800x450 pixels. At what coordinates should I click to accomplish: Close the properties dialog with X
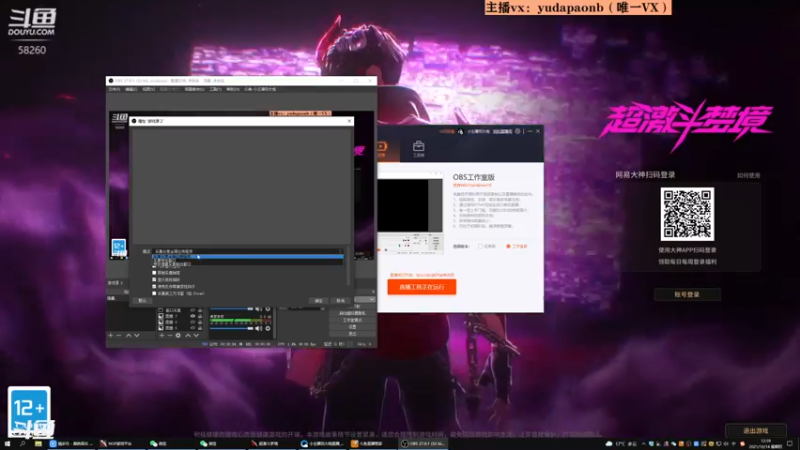click(349, 121)
